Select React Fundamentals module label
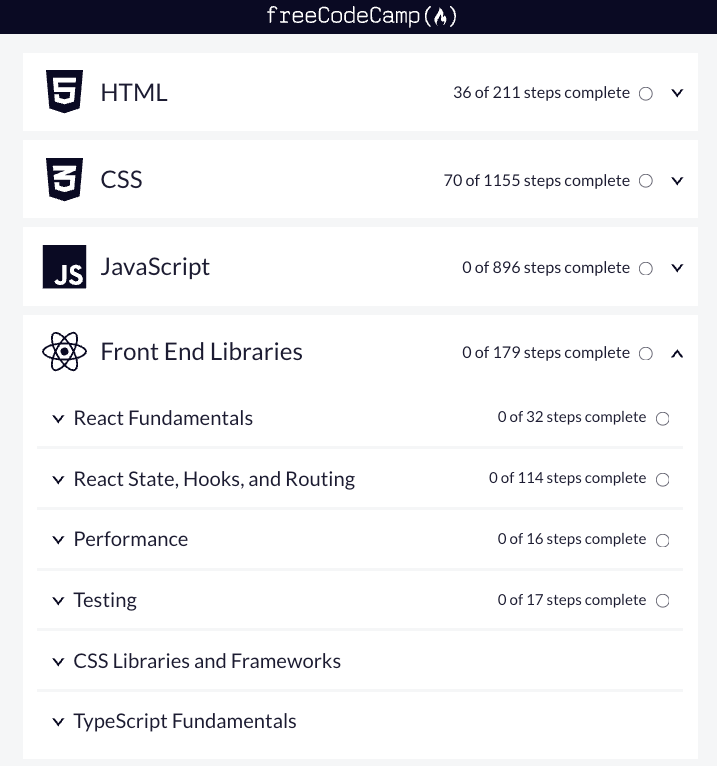 tap(163, 418)
